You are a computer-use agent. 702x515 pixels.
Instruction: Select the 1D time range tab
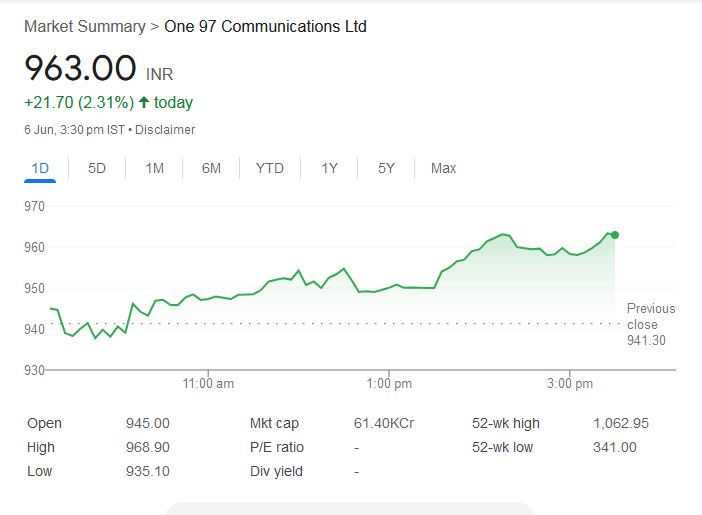[40, 168]
